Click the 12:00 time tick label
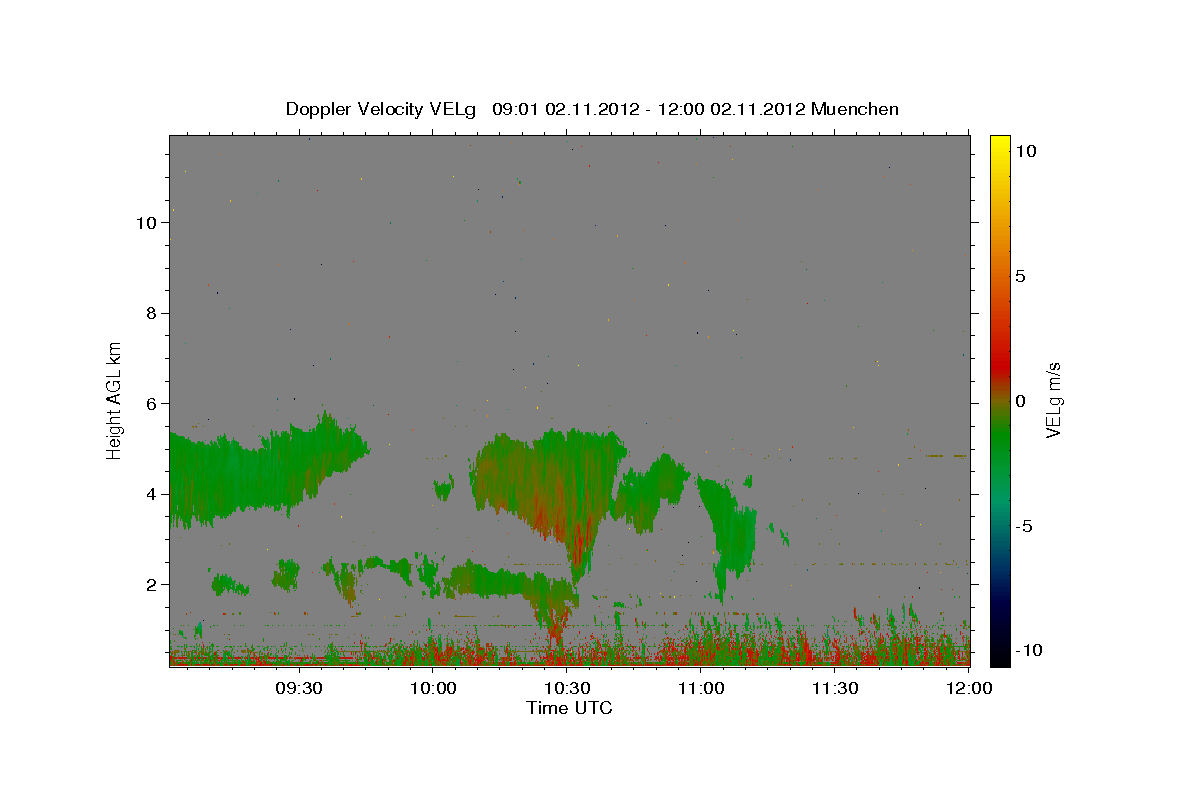1200x800 pixels. (x=967, y=688)
